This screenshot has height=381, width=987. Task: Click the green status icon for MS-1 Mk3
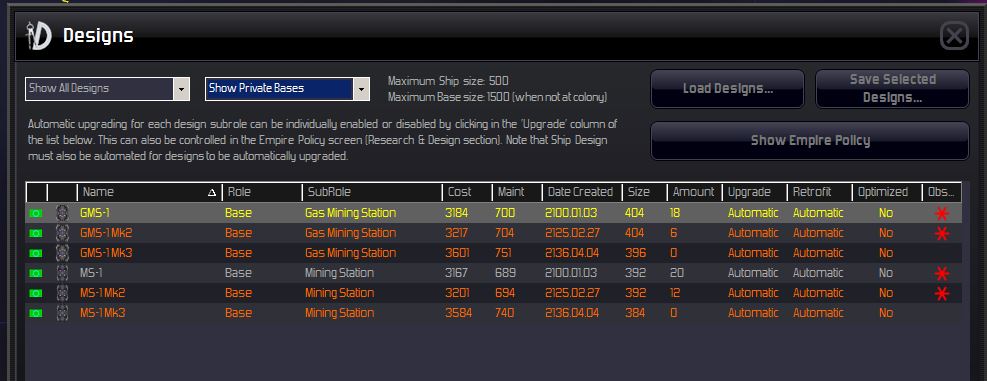click(x=36, y=314)
